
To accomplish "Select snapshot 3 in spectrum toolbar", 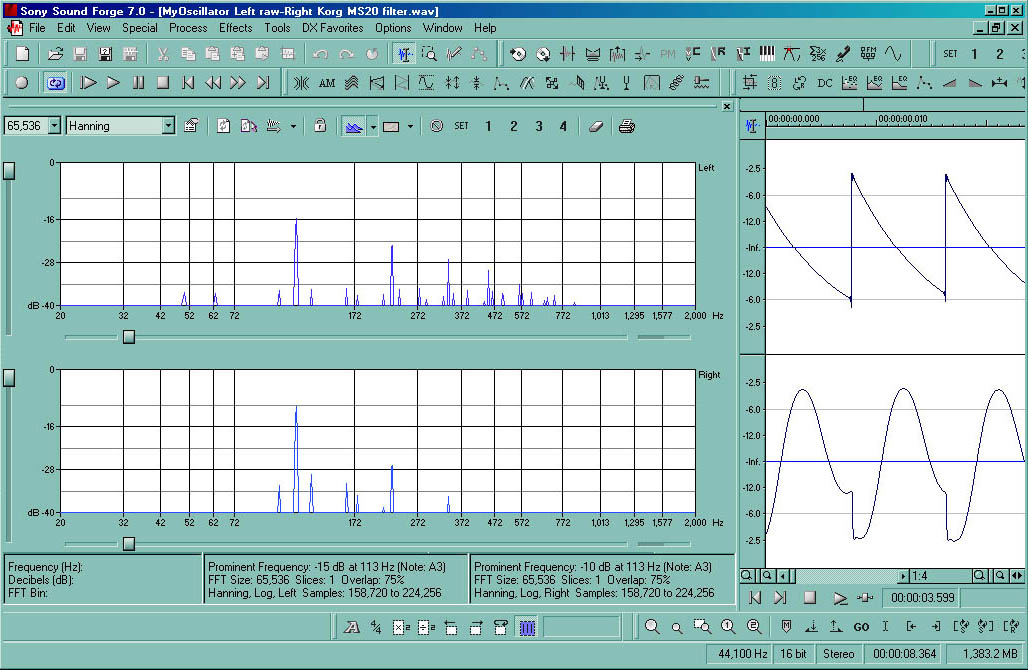I will [538, 126].
